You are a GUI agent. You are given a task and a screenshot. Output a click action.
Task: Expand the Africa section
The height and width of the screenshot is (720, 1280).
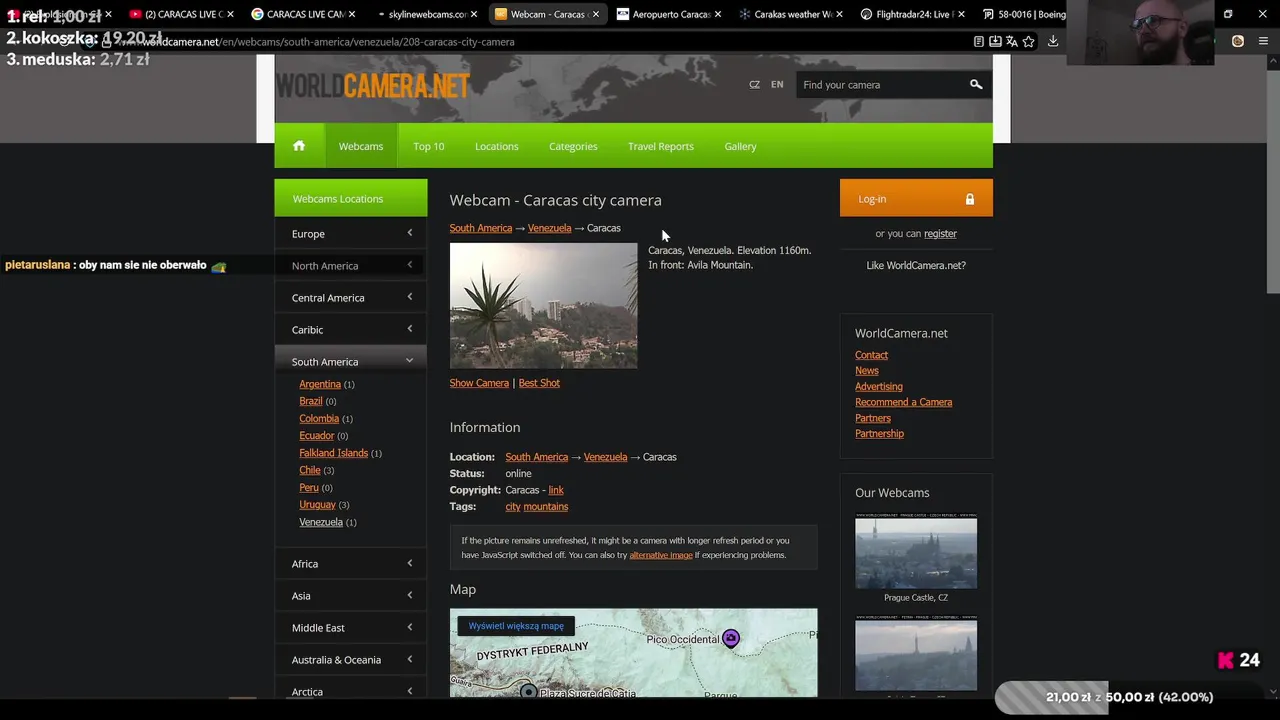351,564
